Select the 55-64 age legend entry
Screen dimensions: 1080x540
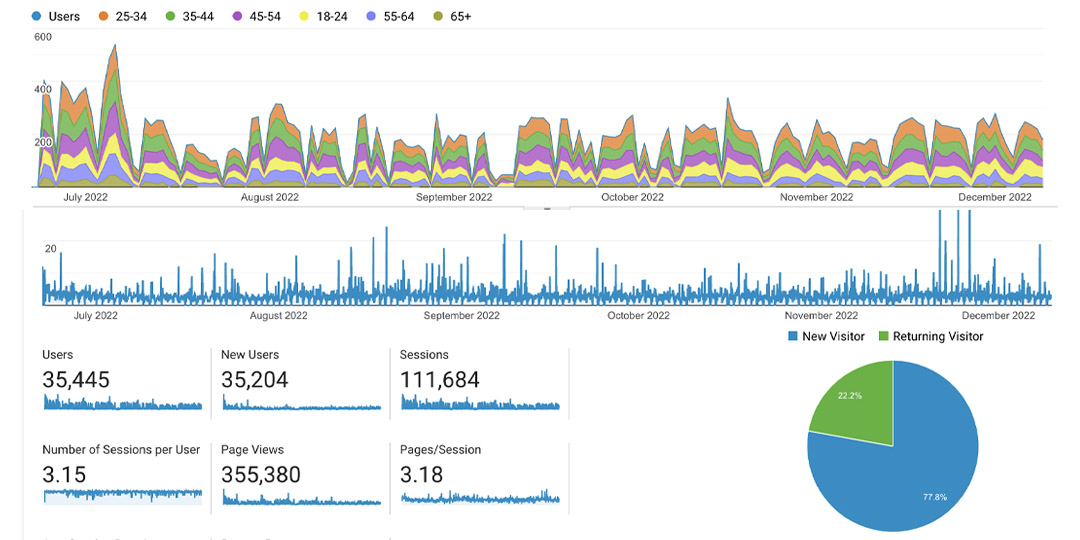point(391,16)
